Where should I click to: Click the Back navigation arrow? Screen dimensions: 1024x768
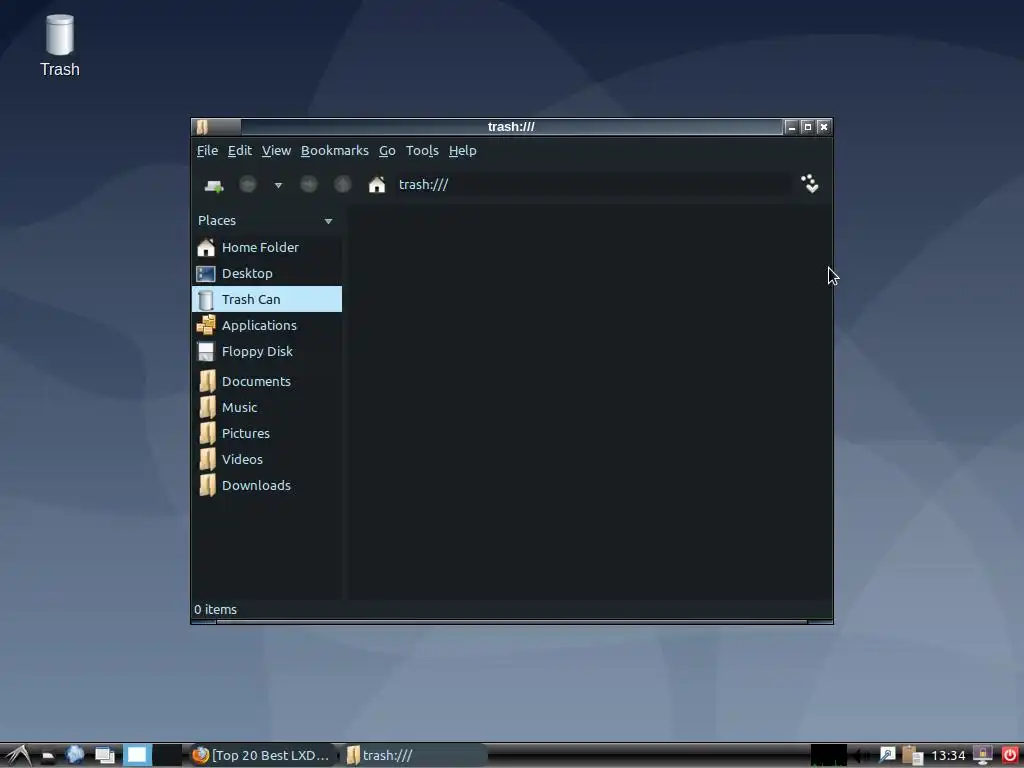248,185
